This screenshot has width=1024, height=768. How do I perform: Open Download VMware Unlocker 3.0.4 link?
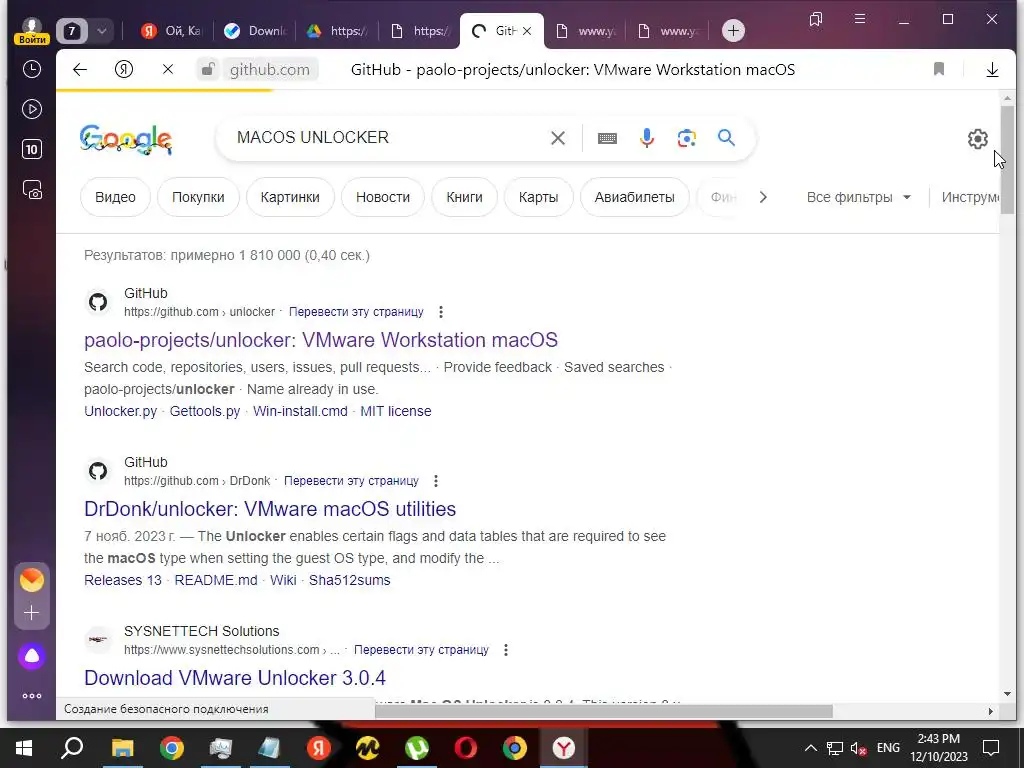click(234, 678)
